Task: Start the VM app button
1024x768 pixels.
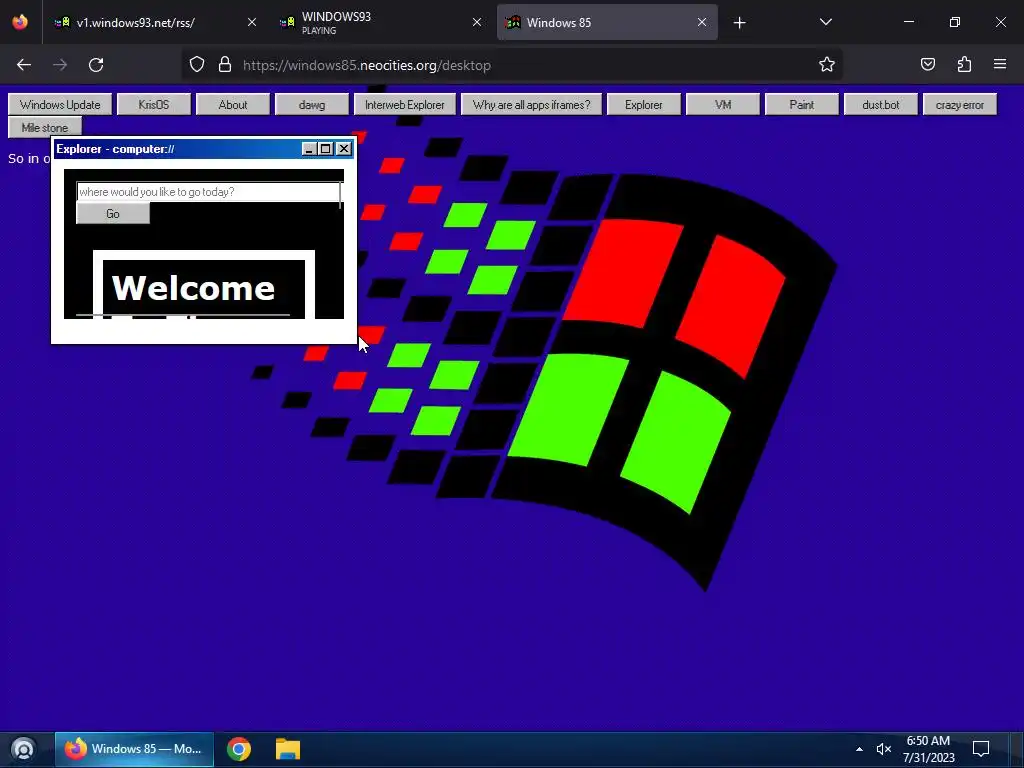Action: click(722, 104)
